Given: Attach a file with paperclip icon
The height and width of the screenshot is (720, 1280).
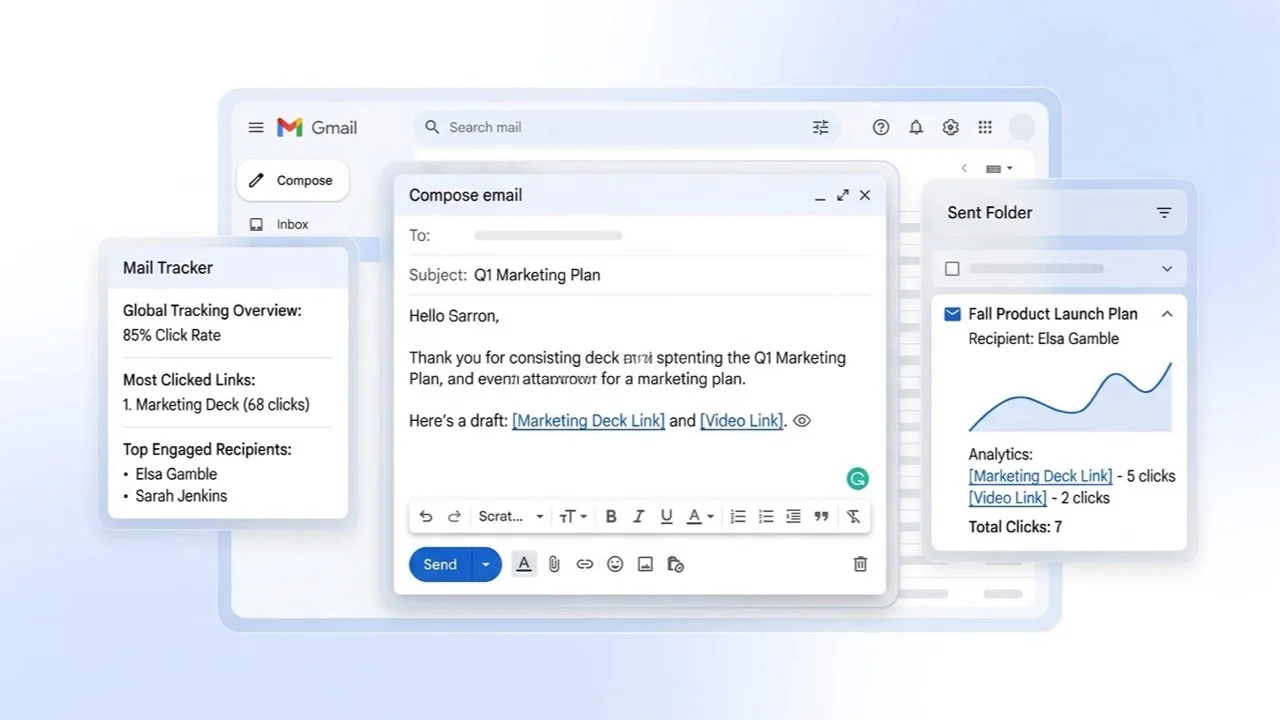Looking at the screenshot, I should click(554, 564).
